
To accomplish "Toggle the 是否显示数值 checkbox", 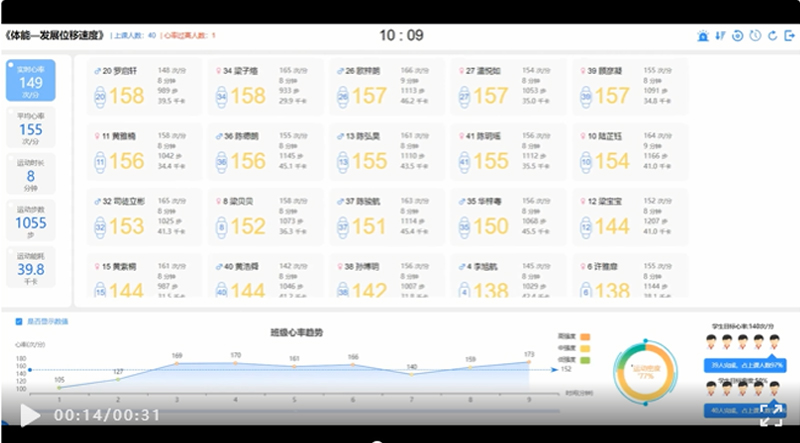I will point(18,321).
